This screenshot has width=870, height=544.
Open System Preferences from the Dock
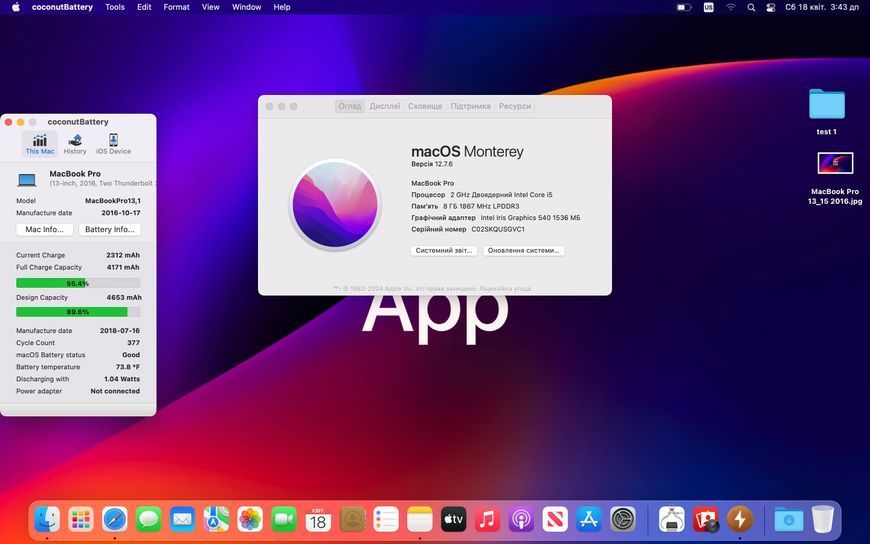(623, 520)
